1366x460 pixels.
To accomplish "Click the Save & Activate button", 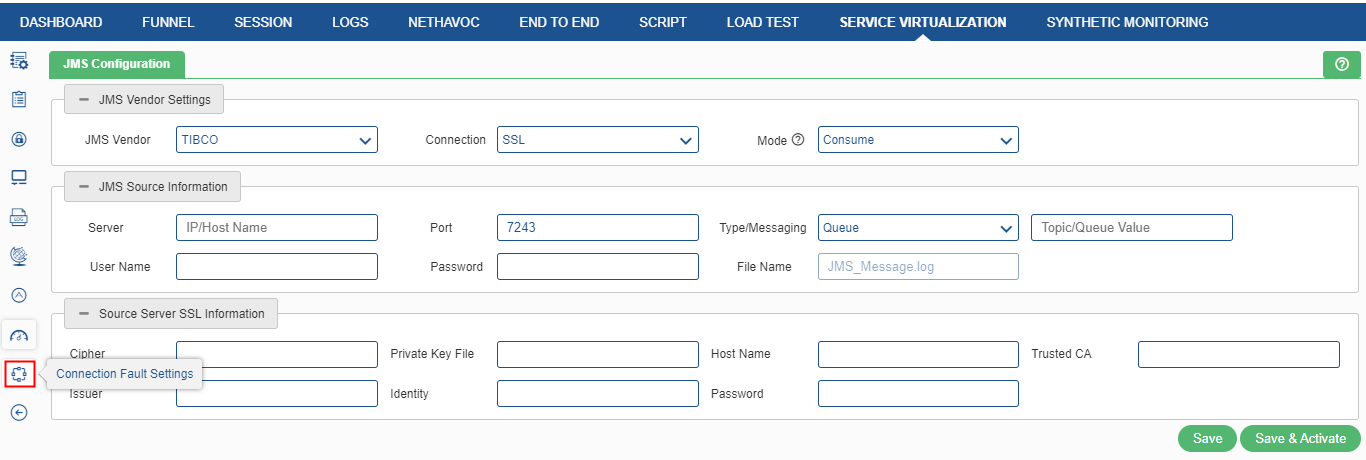I will click(x=1301, y=439).
